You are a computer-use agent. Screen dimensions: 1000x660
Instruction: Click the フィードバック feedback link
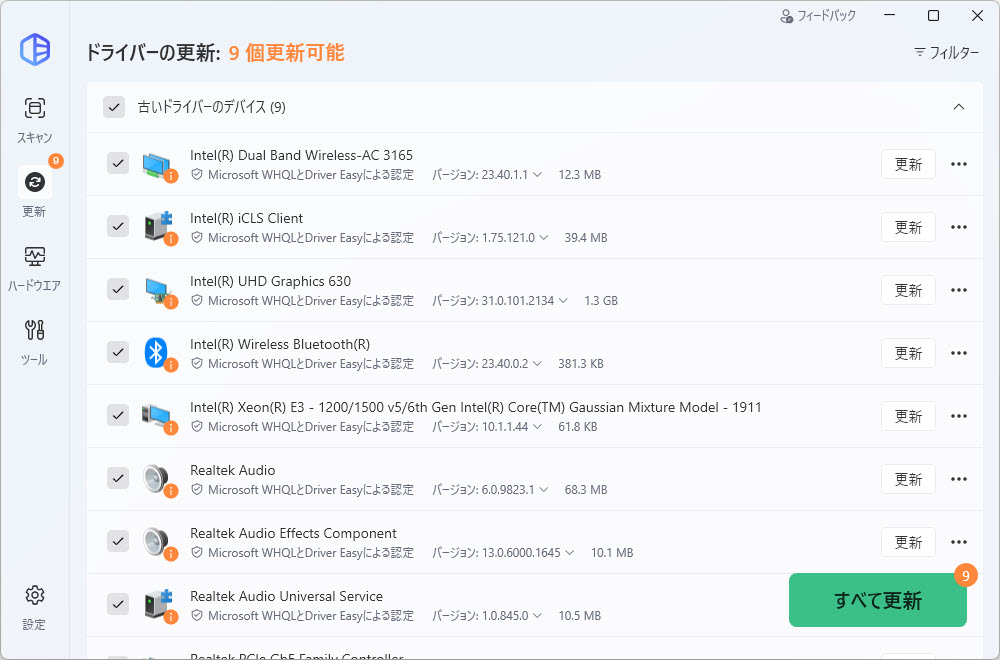click(x=818, y=16)
